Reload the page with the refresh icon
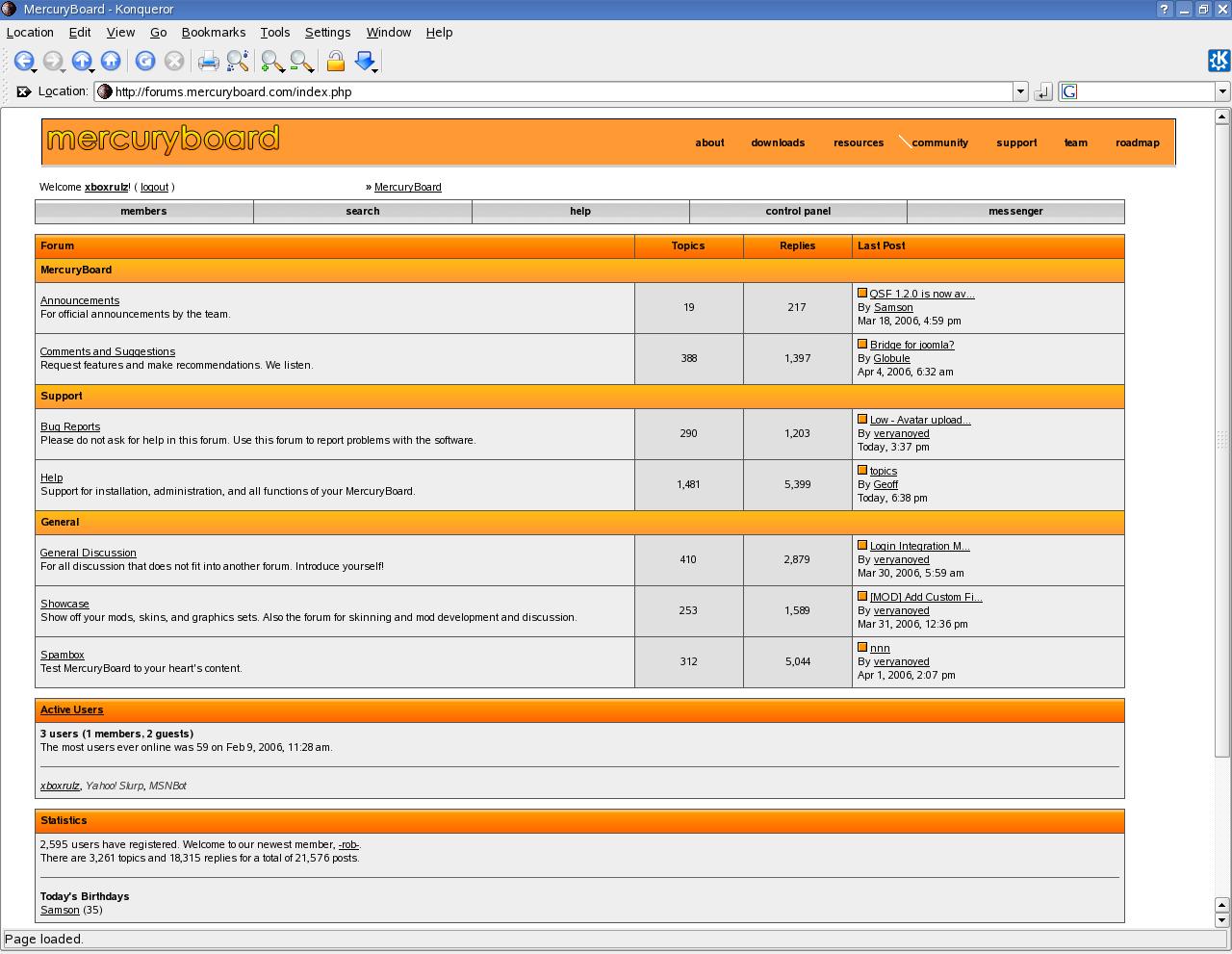 145,62
